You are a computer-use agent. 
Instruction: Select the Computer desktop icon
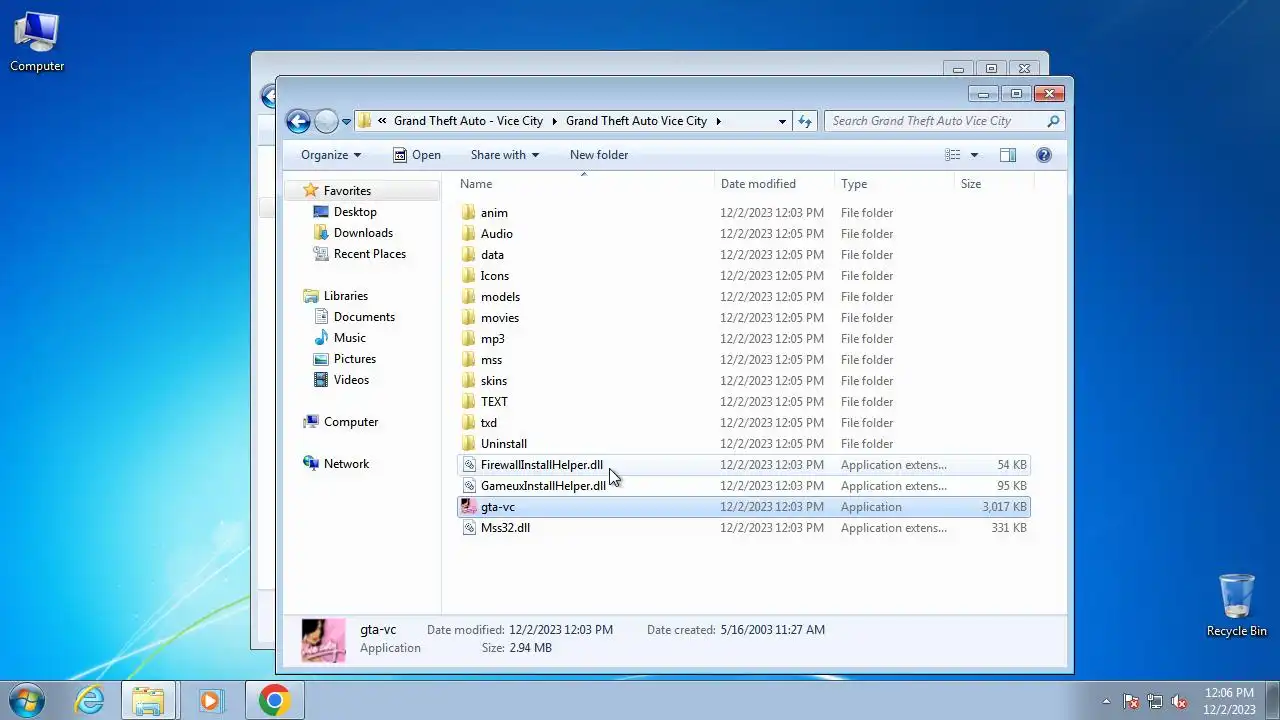[x=37, y=42]
